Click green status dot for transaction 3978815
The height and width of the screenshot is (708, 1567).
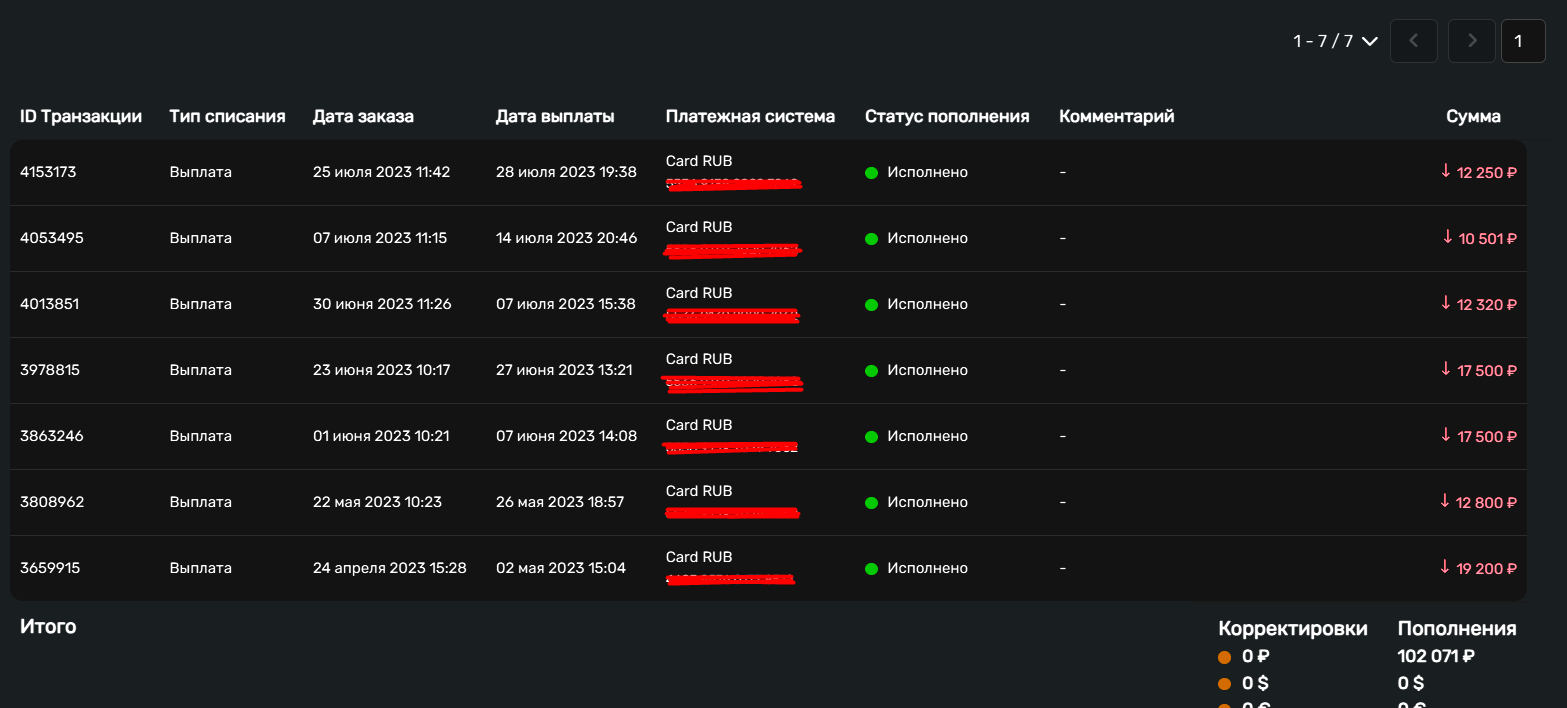pyautogui.click(x=871, y=371)
